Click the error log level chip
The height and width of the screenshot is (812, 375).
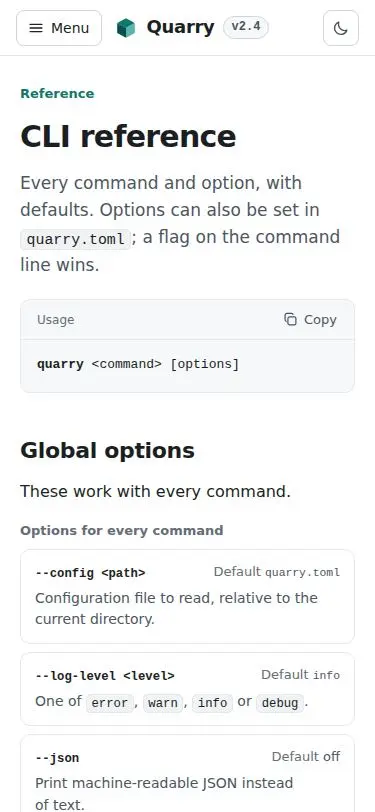(x=109, y=703)
